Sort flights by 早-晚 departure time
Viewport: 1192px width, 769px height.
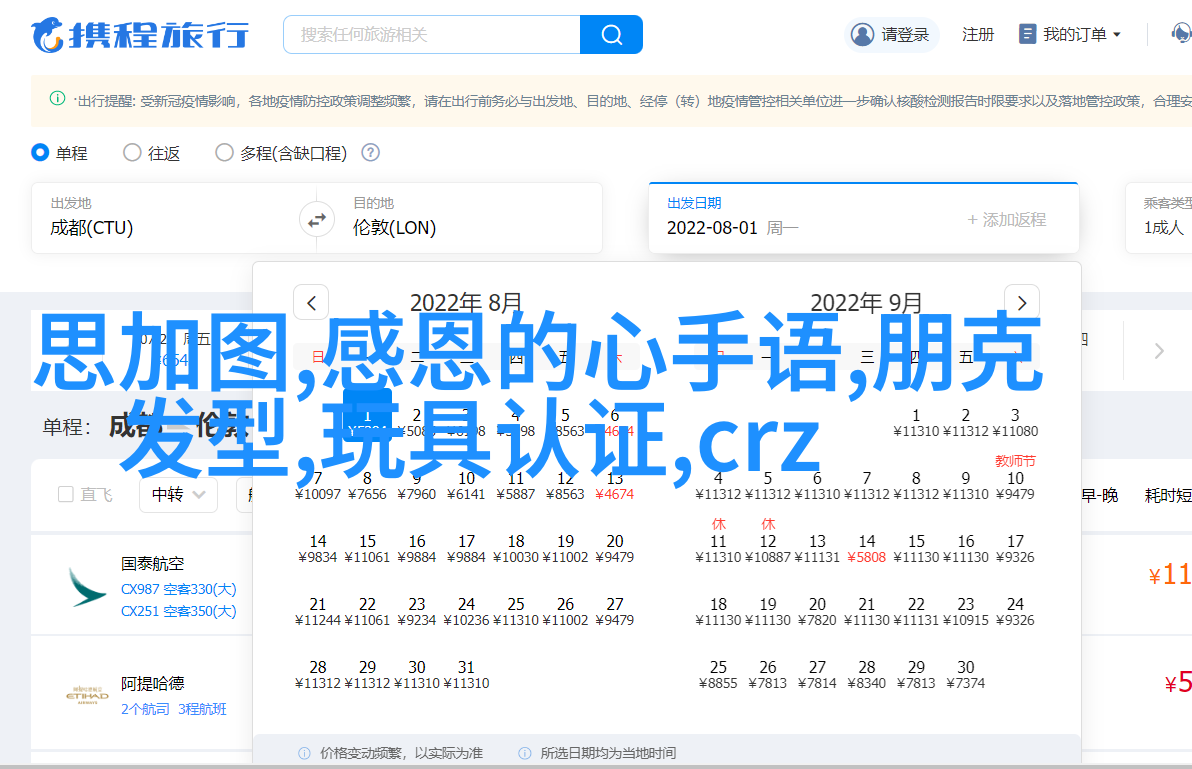[1100, 495]
